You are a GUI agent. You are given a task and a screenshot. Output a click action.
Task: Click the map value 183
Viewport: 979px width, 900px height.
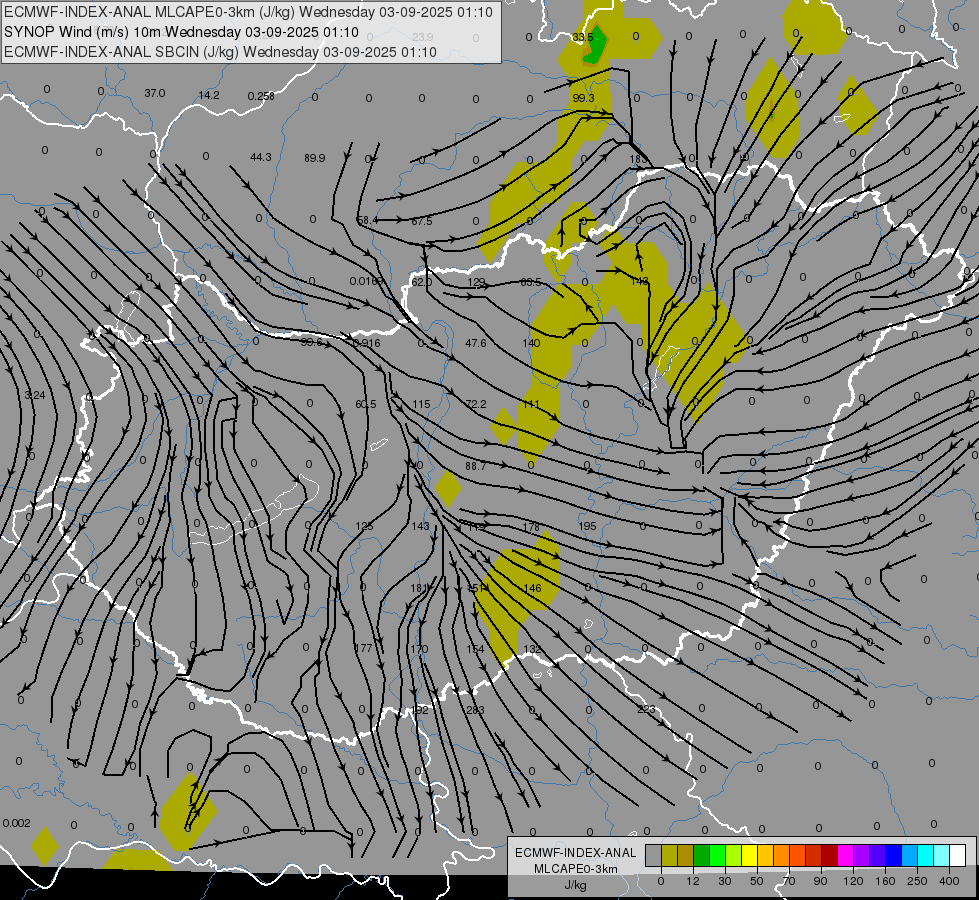pyautogui.click(x=638, y=159)
